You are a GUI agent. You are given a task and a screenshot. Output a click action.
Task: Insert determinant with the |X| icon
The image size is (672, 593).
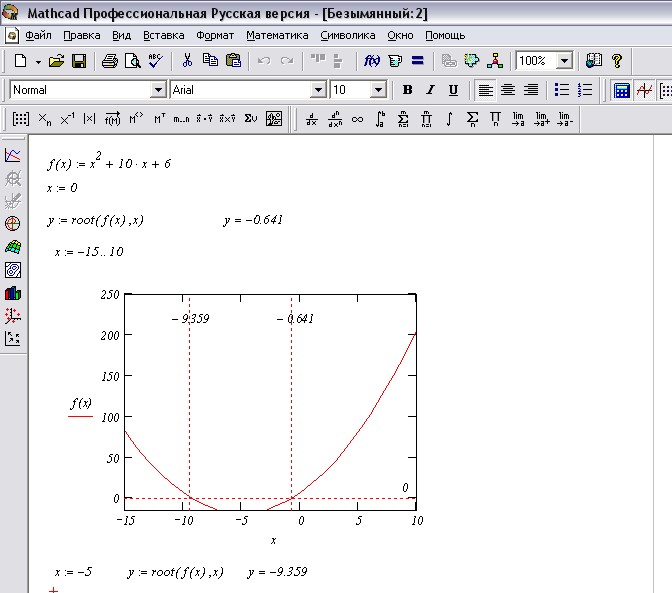(89, 119)
